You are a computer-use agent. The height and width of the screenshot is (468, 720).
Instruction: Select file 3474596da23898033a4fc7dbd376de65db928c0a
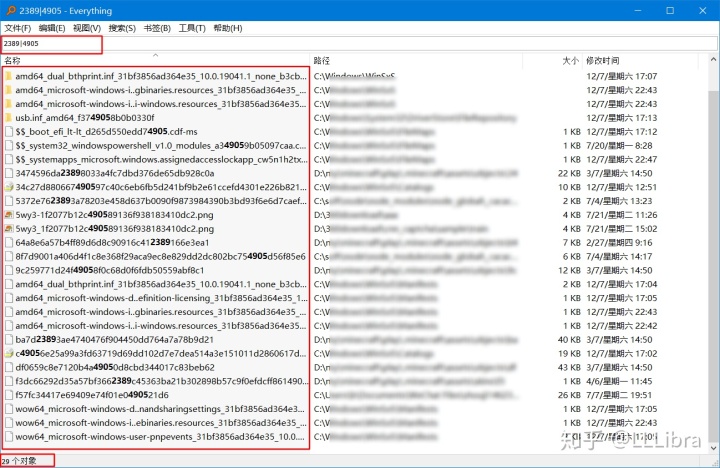tap(115, 173)
